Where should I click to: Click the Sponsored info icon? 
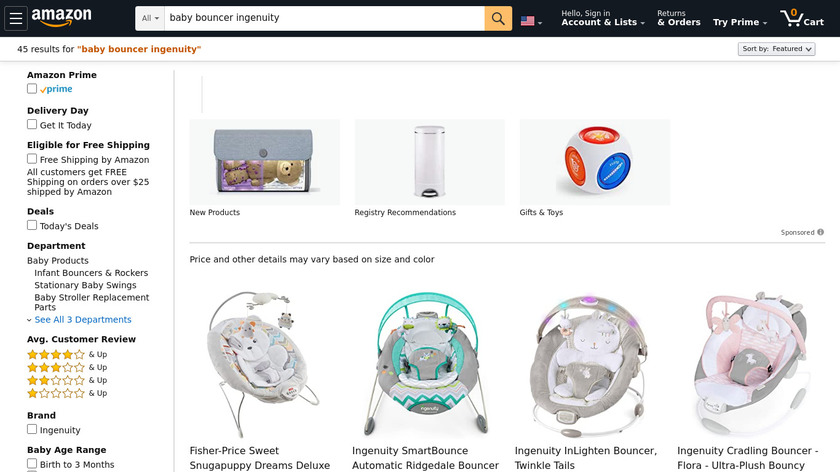(x=821, y=232)
